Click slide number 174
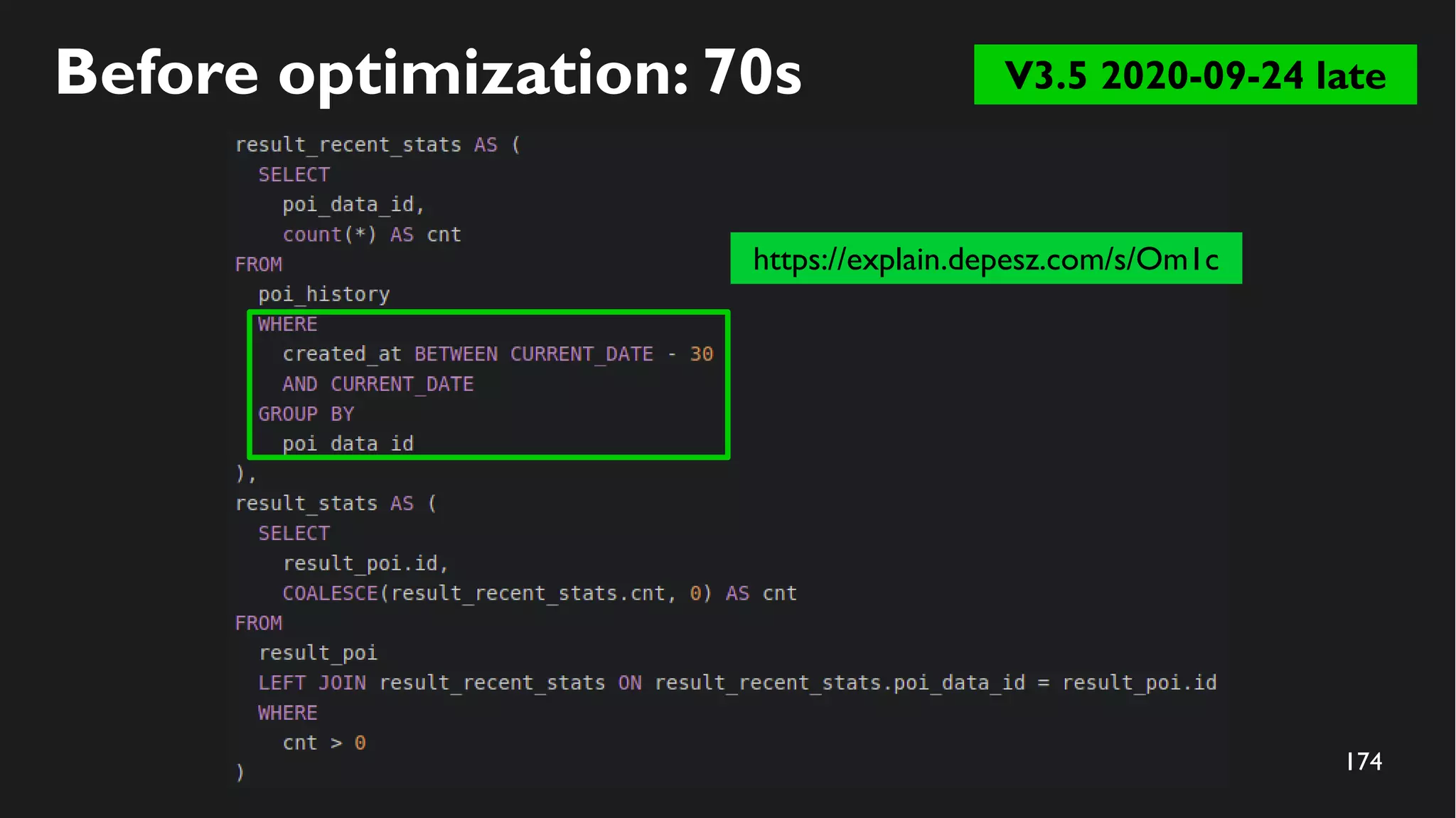1456x818 pixels. tap(1364, 762)
